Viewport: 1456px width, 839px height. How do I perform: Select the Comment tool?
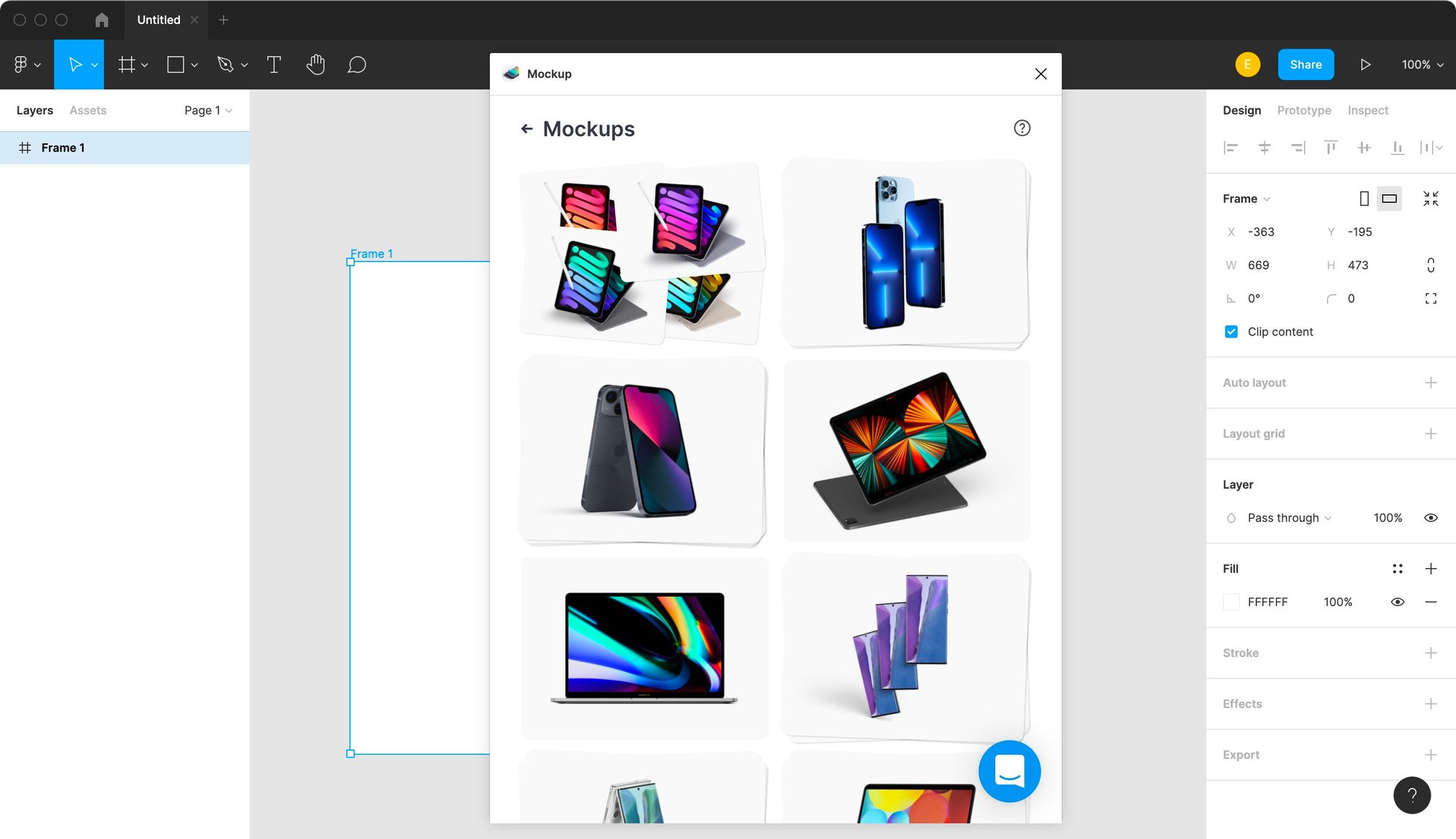click(357, 65)
